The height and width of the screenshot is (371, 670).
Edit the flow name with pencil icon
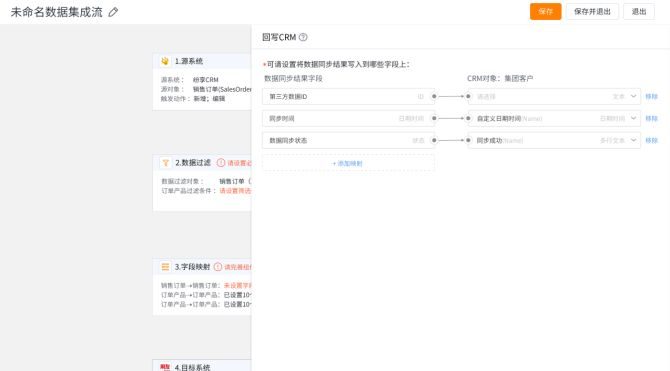[x=113, y=12]
